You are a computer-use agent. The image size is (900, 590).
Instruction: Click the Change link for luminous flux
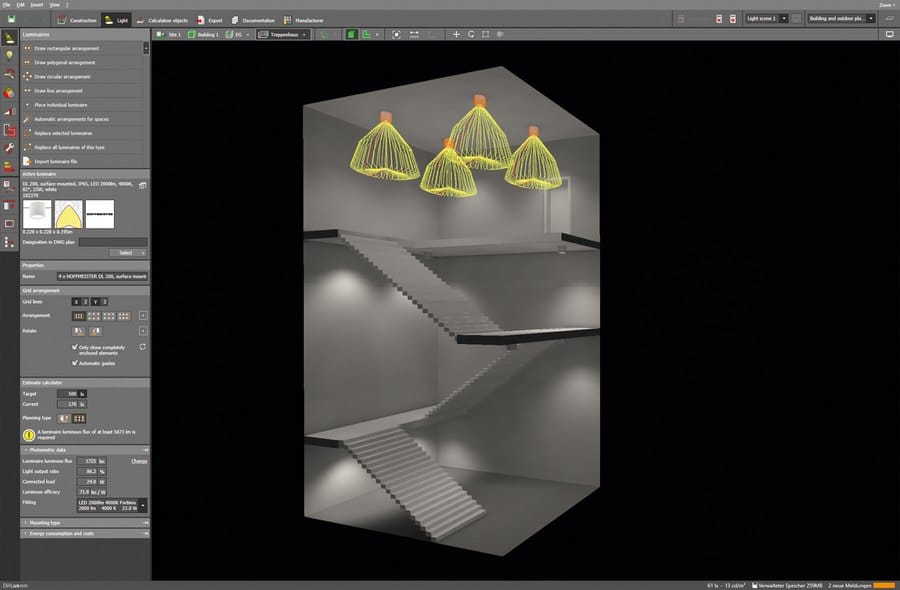click(x=139, y=461)
